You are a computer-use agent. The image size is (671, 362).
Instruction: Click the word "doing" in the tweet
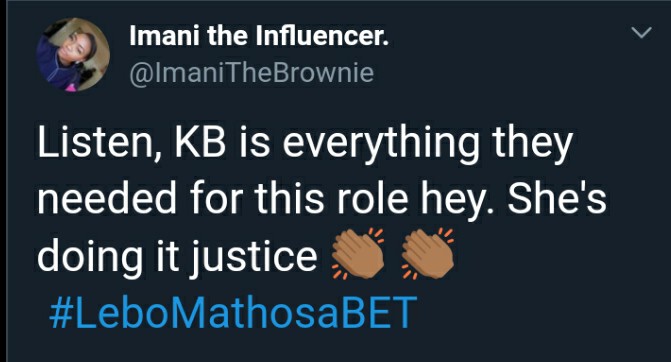90,258
